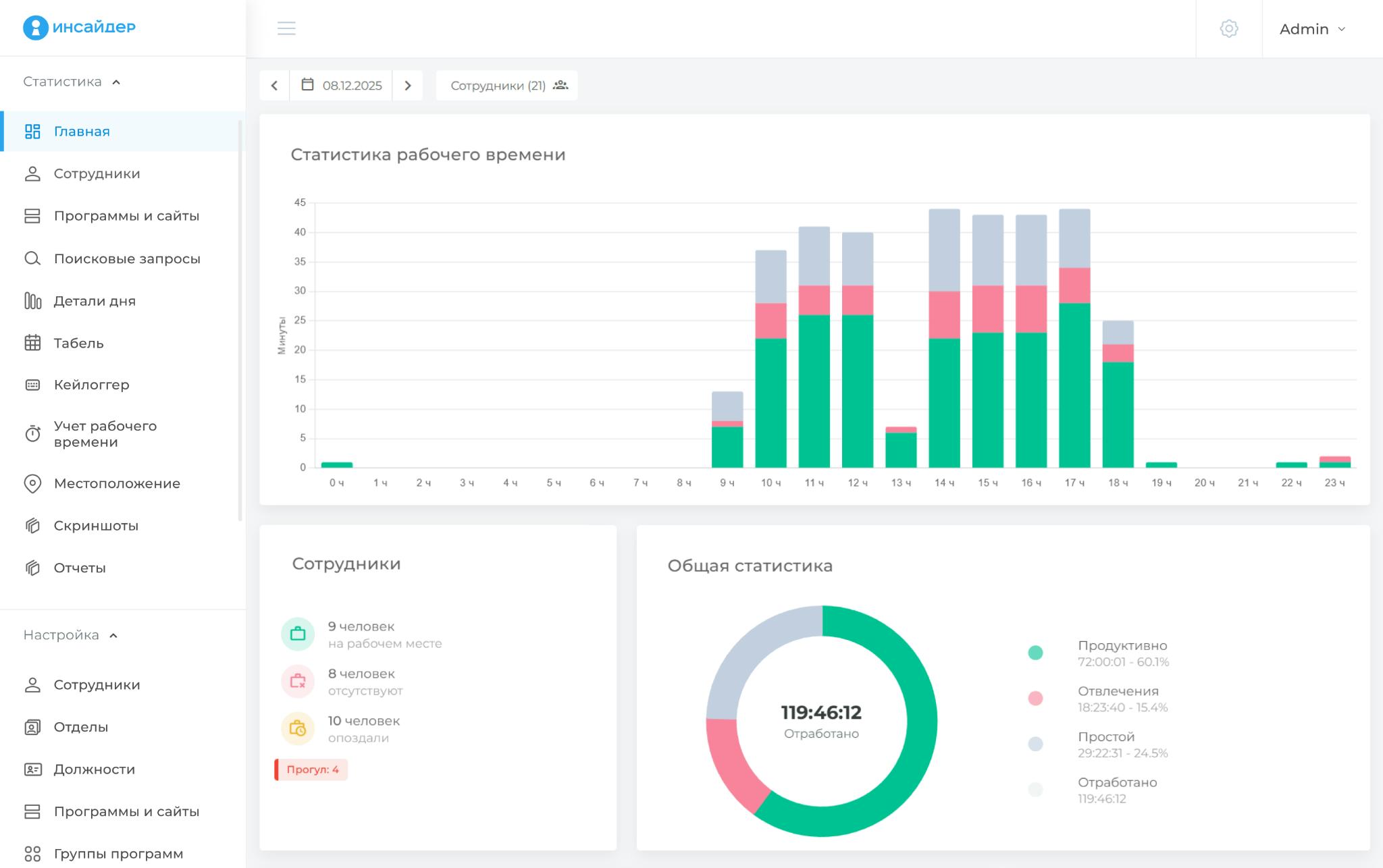Click the Кейлоггер keyboard icon
The image size is (1383, 868).
coord(32,385)
